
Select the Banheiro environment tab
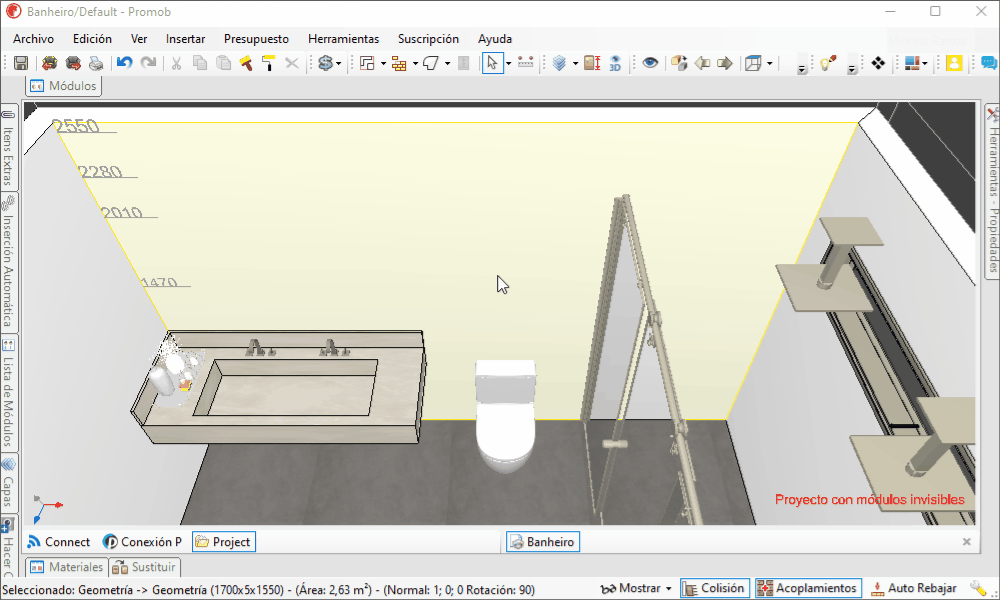click(543, 542)
